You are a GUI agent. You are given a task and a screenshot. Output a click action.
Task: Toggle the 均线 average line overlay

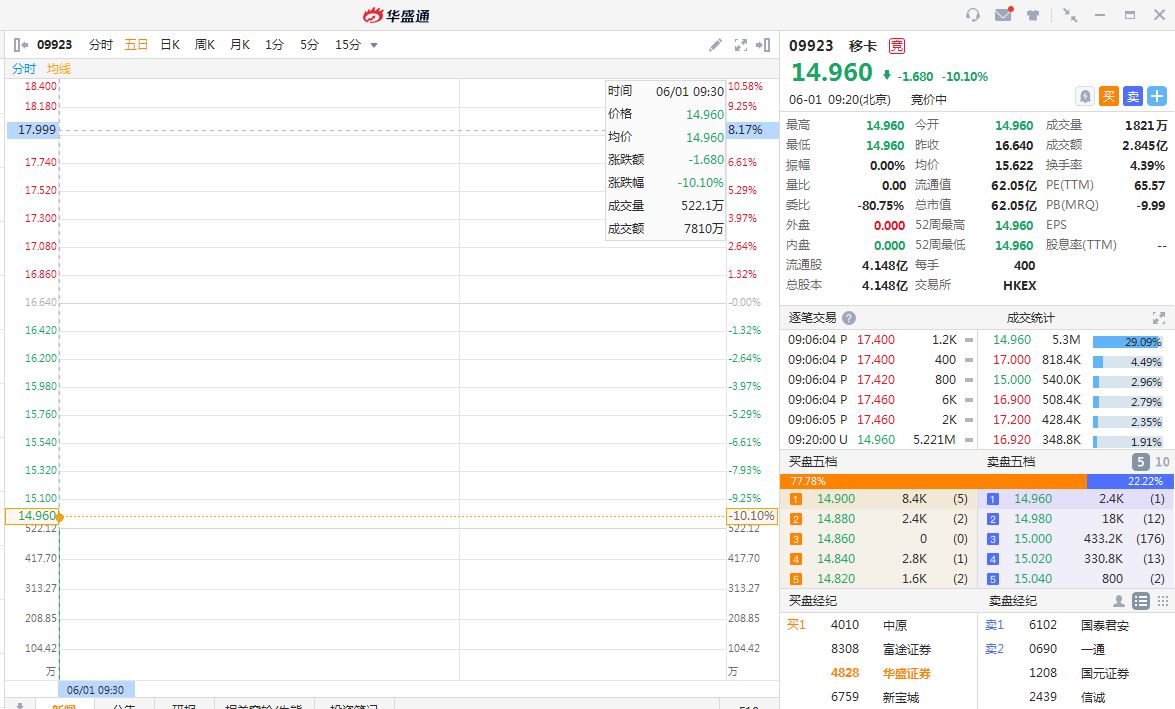[59, 69]
